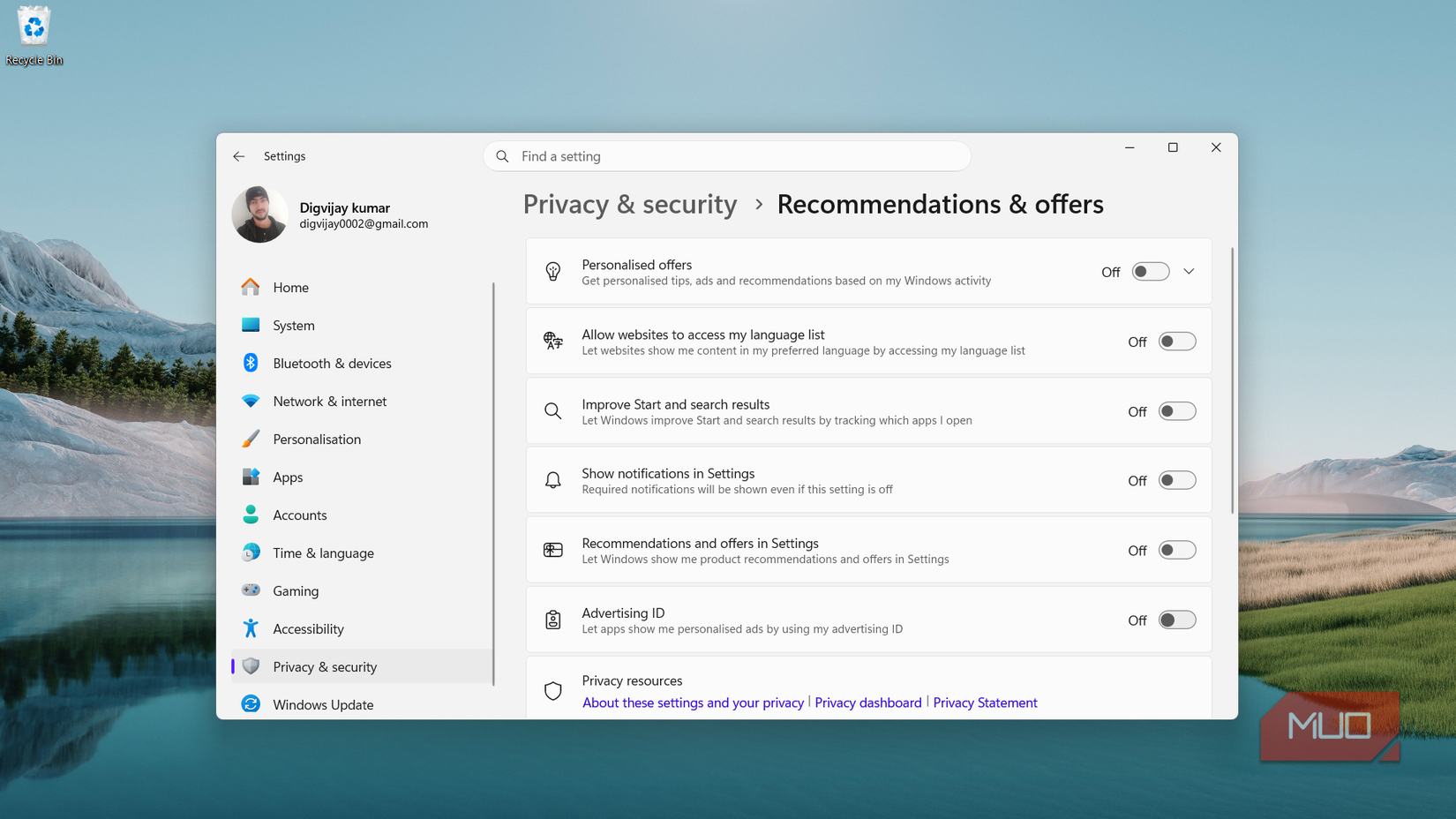Expand the Personalised offers chevron

pos(1190,272)
